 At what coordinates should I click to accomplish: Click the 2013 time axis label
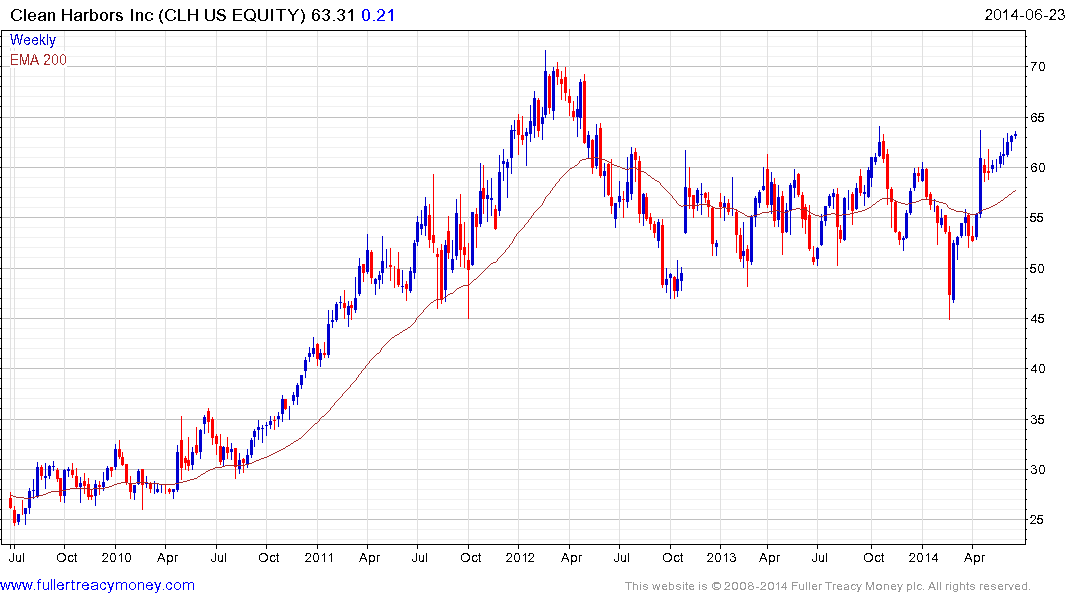[721, 557]
